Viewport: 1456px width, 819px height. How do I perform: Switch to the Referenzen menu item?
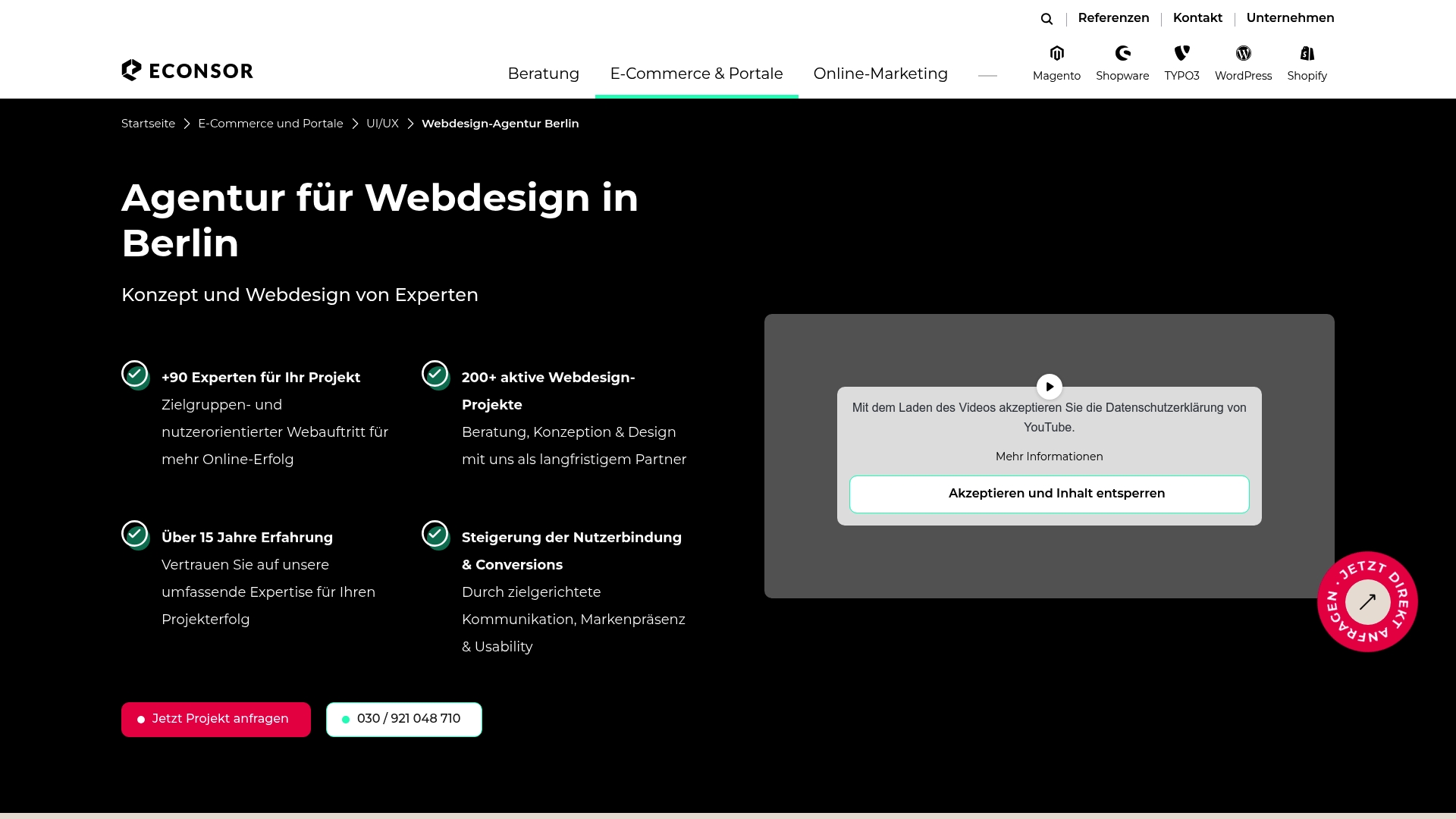(1113, 17)
